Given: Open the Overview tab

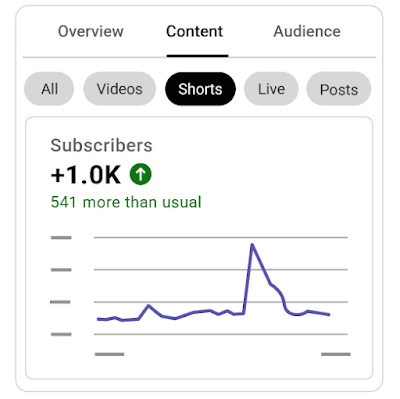Looking at the screenshot, I should pyautogui.click(x=91, y=32).
